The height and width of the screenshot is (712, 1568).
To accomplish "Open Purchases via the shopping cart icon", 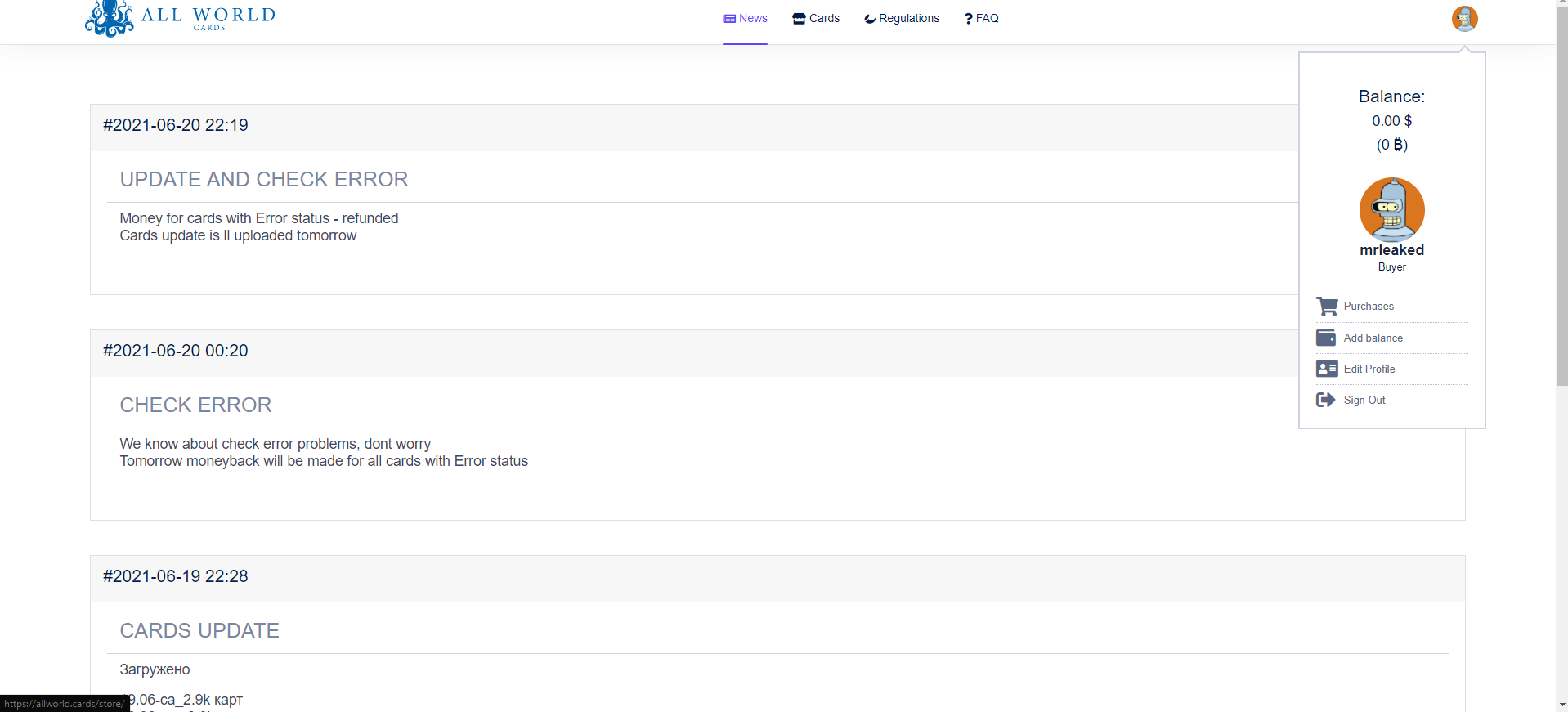I will point(1326,307).
